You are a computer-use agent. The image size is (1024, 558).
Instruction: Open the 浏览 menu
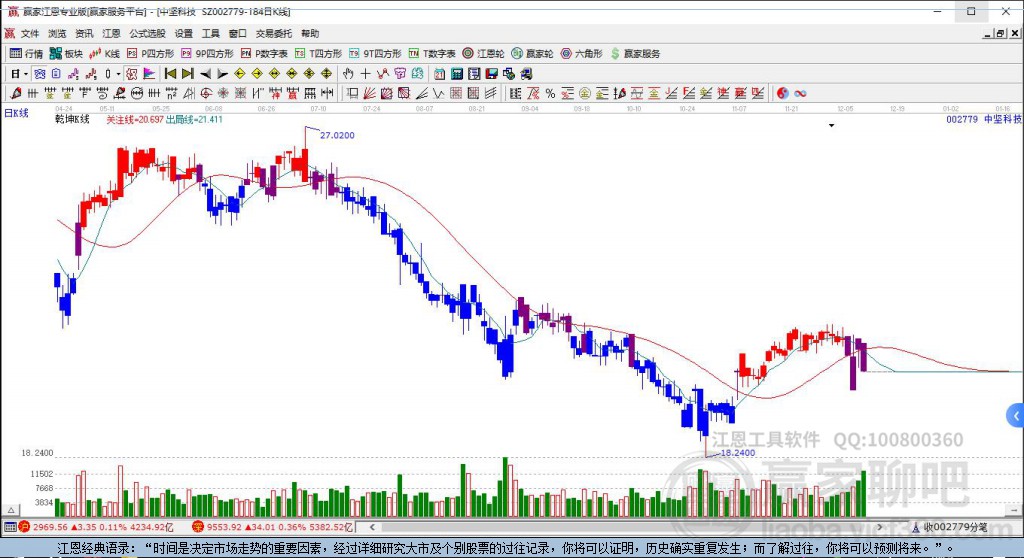(x=57, y=33)
